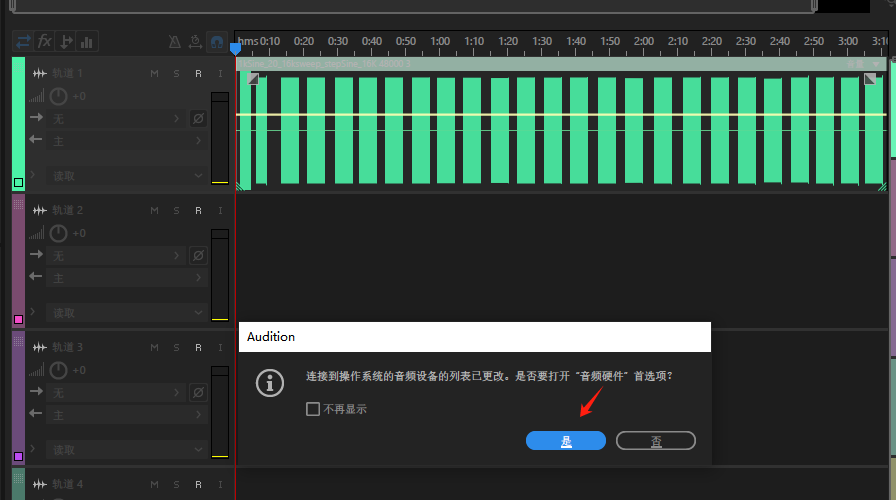Arm 轨道 2 for record
The height and width of the screenshot is (500, 896).
point(198,211)
